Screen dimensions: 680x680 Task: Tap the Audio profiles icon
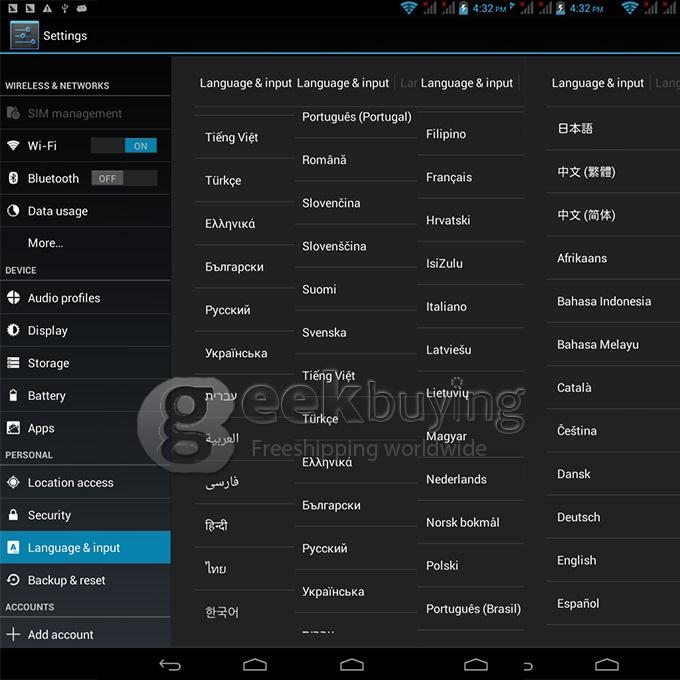tap(13, 298)
